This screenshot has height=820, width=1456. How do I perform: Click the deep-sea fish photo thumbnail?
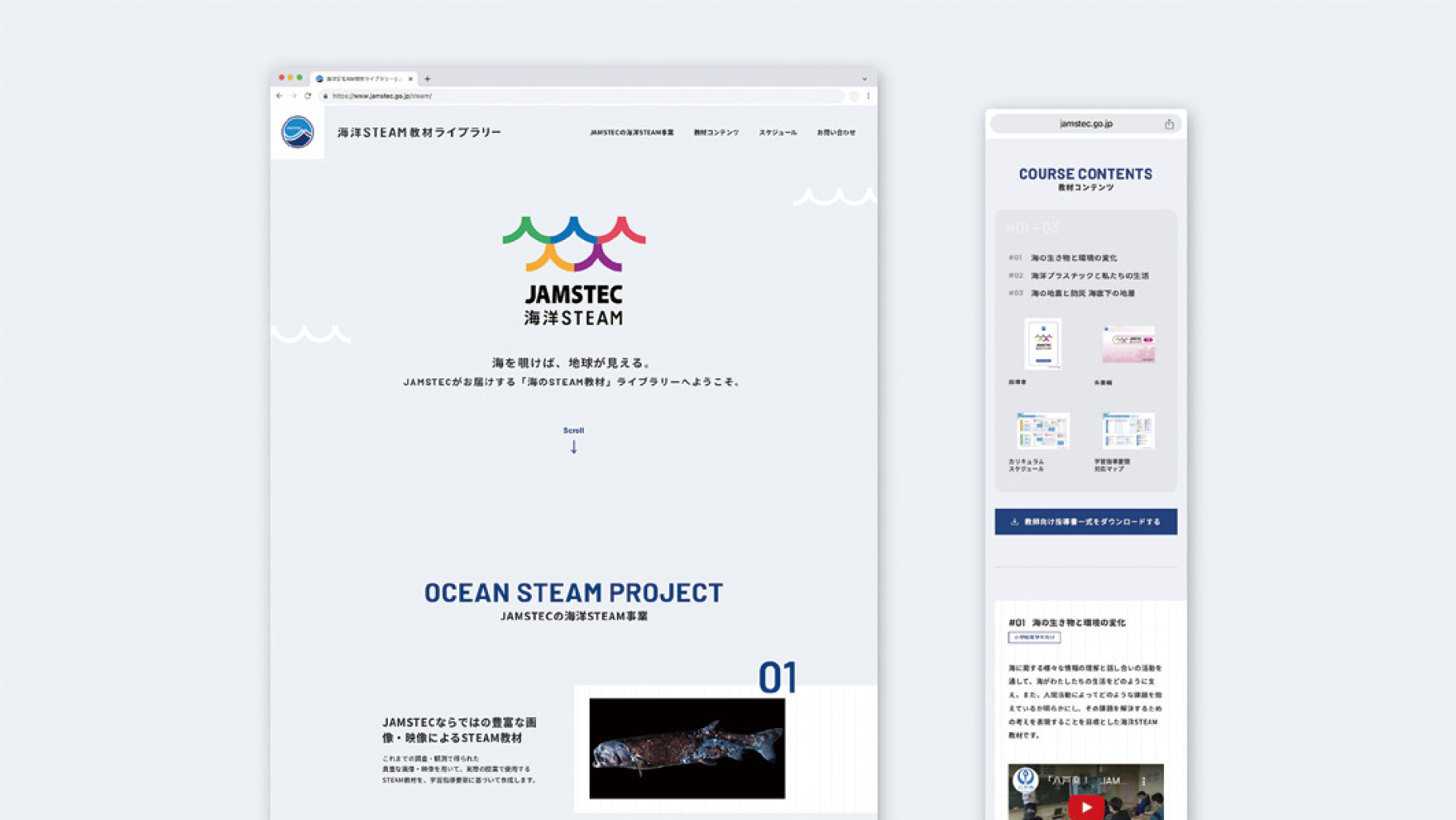(x=687, y=748)
